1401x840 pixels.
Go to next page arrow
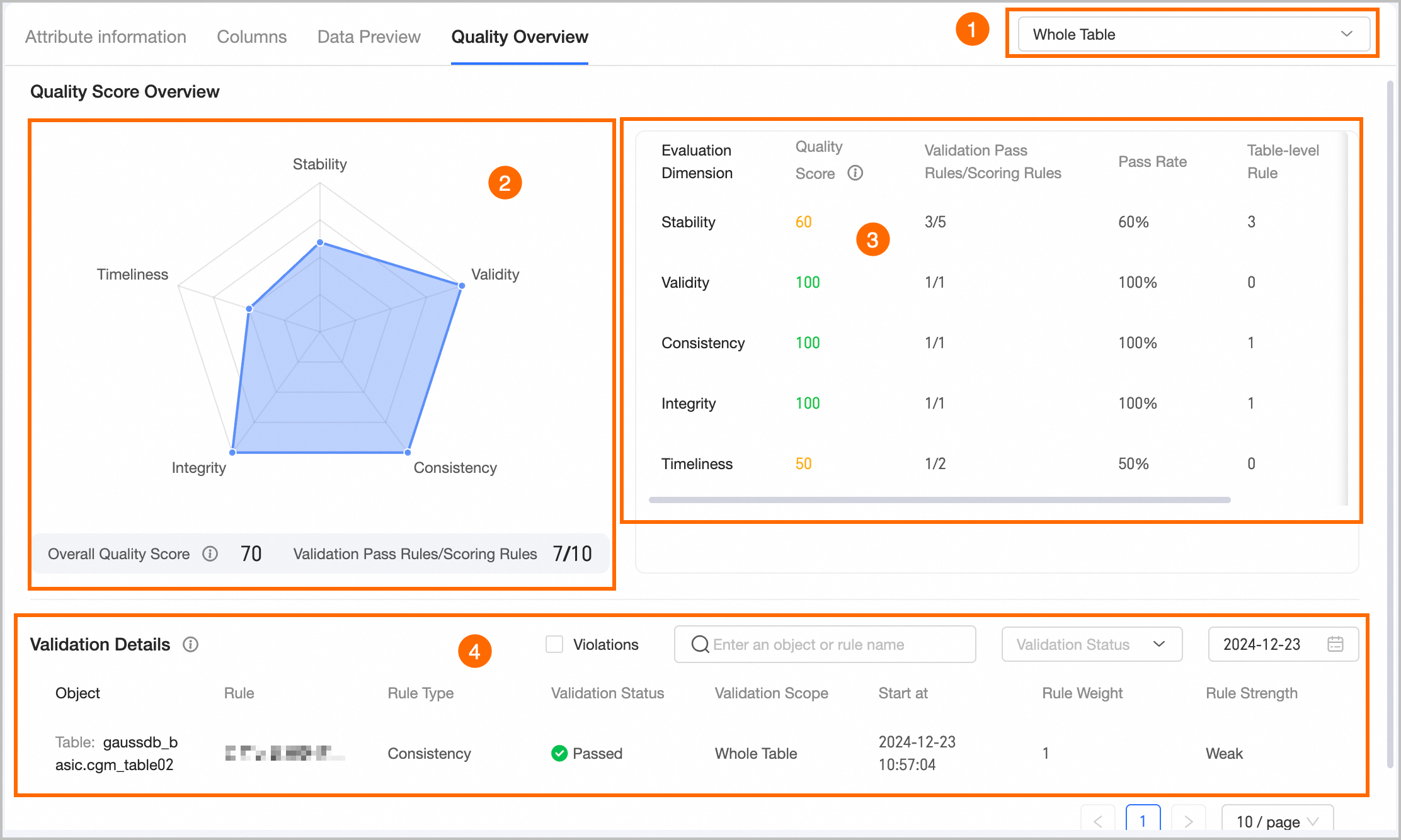coord(1188,820)
